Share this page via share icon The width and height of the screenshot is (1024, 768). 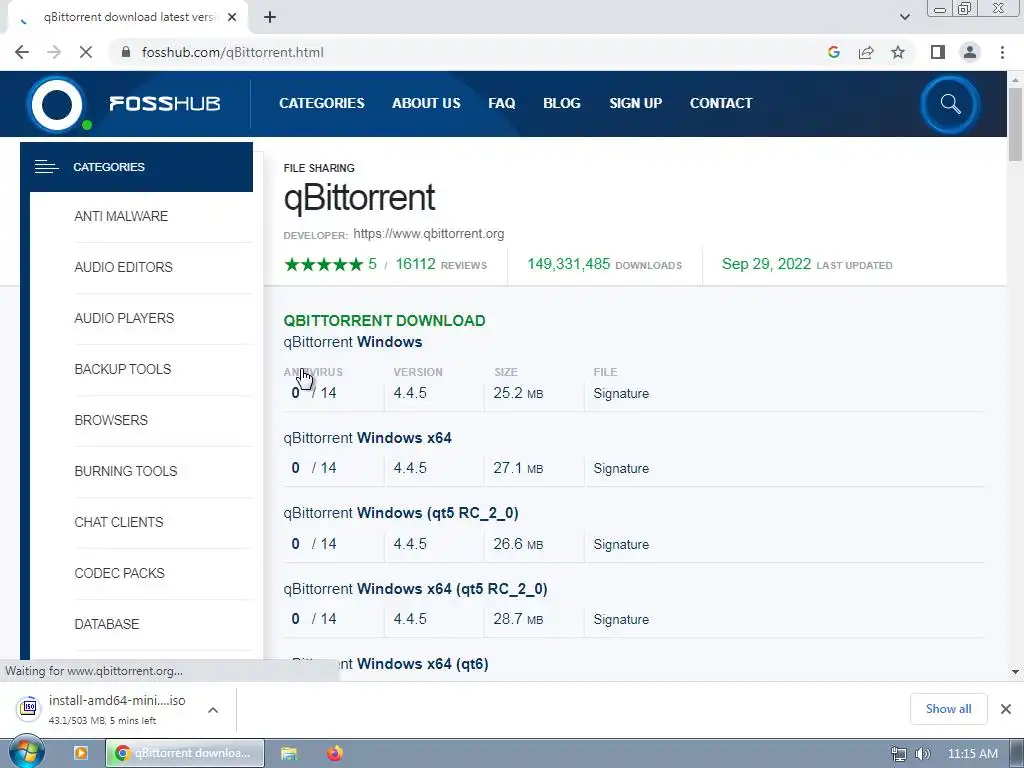[x=866, y=52]
